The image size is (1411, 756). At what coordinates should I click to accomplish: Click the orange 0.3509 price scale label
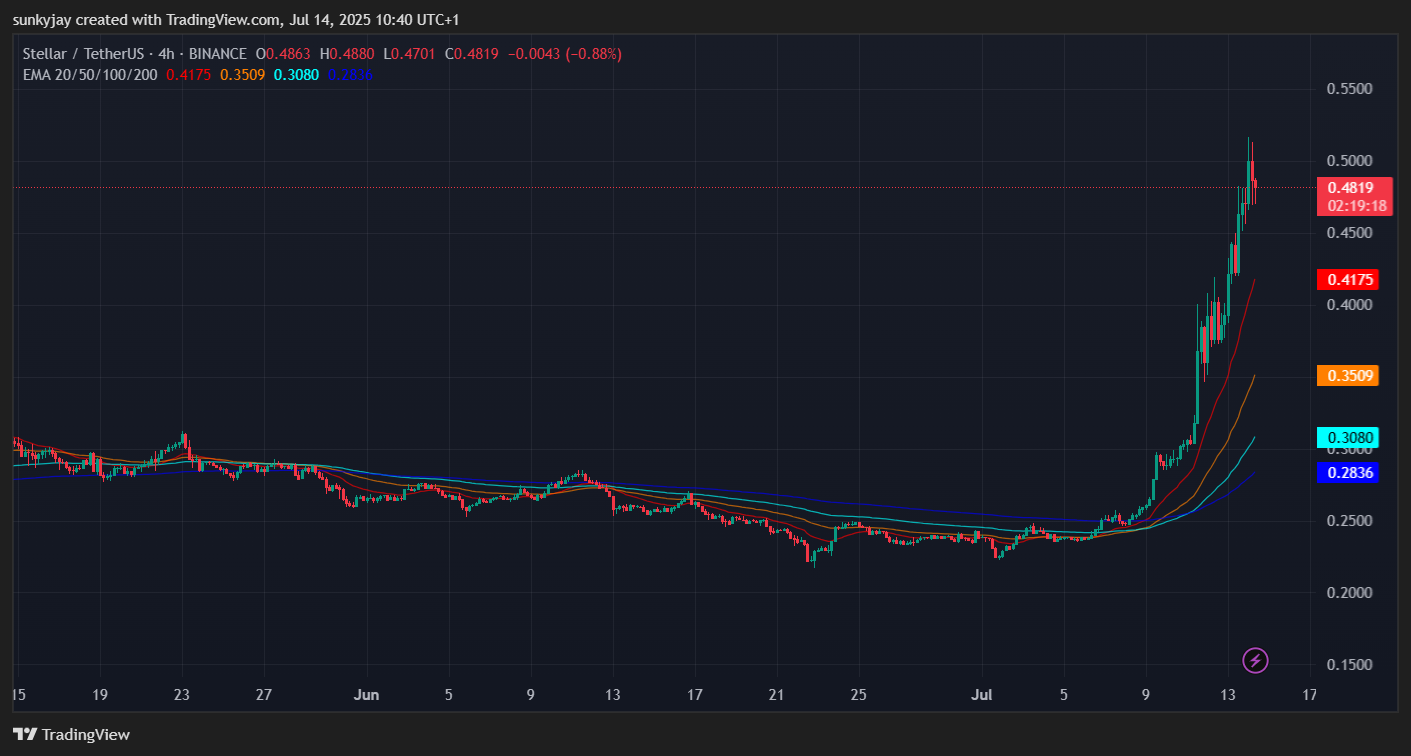point(1348,376)
